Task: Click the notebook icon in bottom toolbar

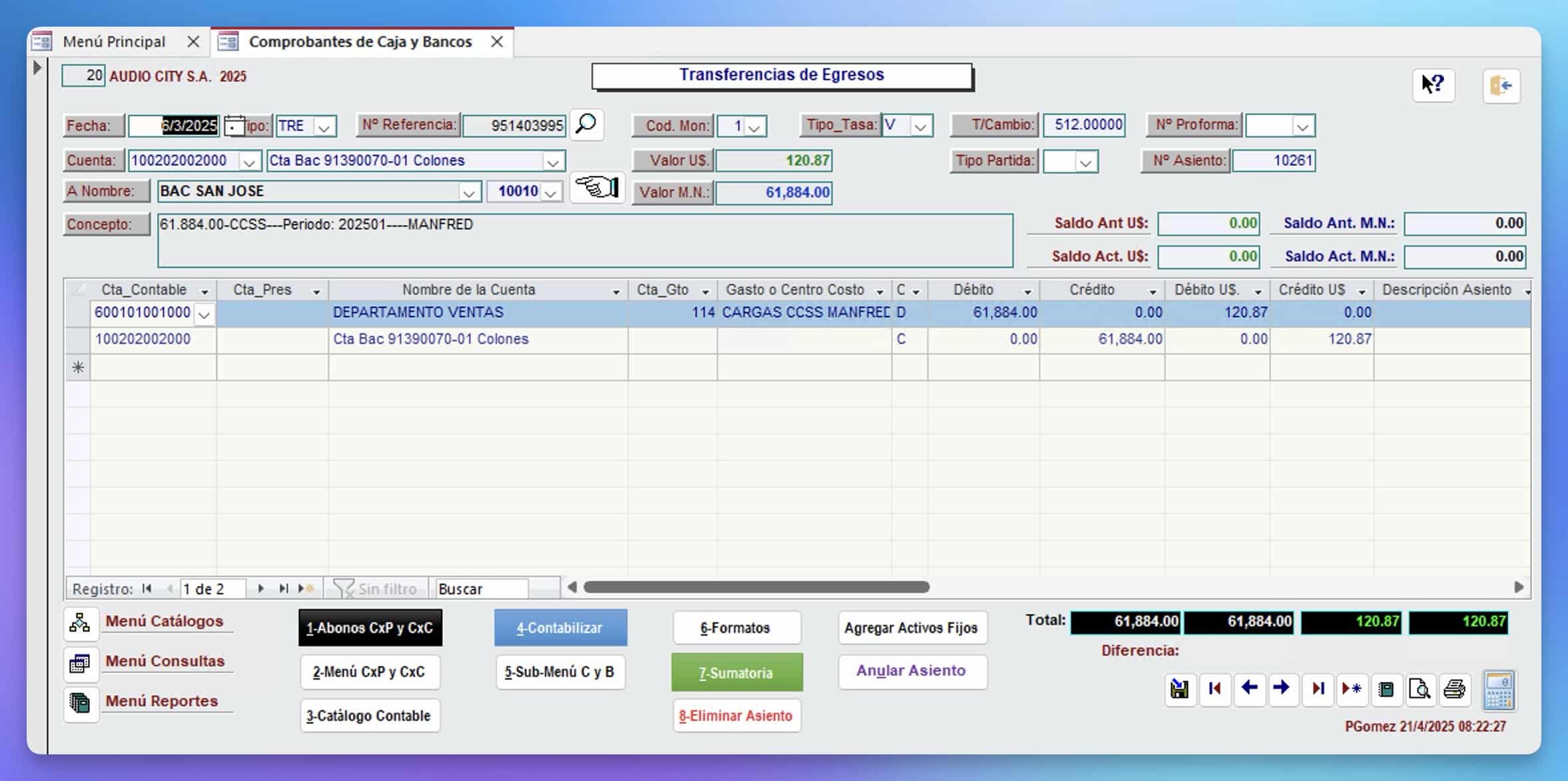Action: [1385, 688]
